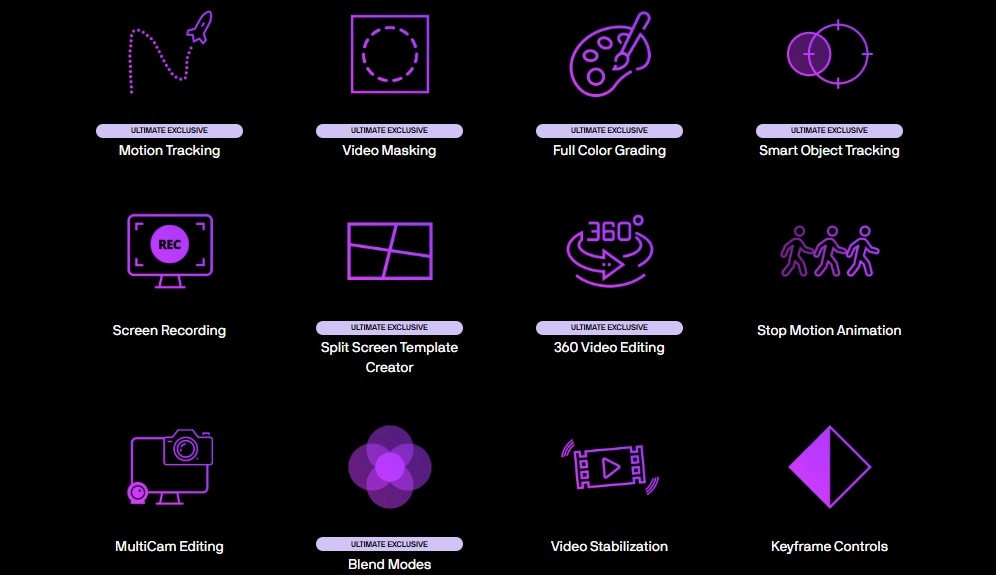
Task: Click the Stop Motion walking figures icon
Action: (830, 251)
